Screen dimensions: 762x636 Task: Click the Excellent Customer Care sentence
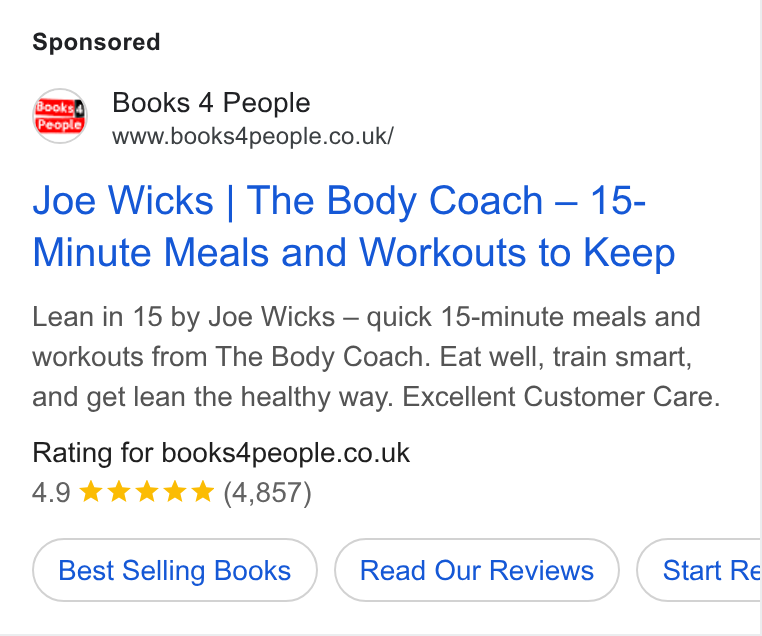coord(561,396)
